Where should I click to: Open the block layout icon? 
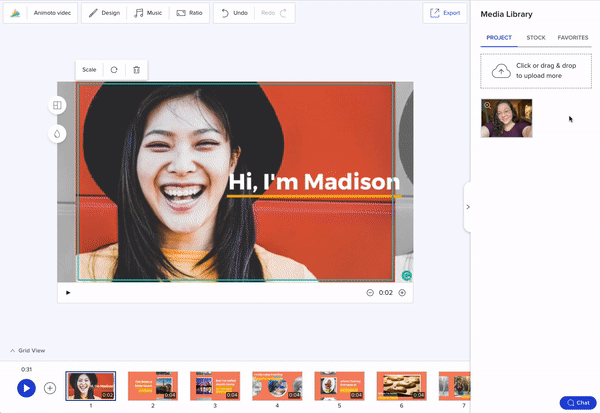point(57,105)
